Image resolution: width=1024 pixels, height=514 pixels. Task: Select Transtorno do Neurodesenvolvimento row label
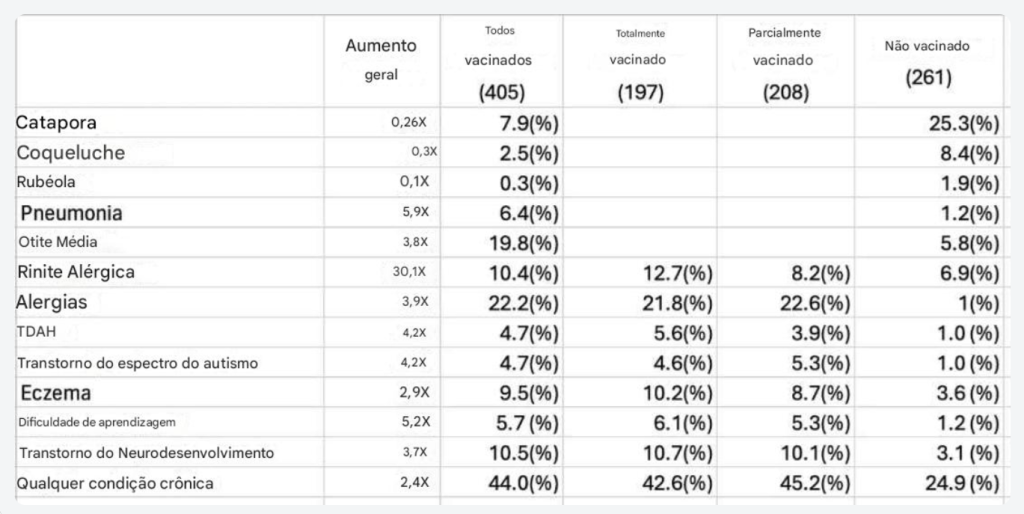click(x=146, y=453)
